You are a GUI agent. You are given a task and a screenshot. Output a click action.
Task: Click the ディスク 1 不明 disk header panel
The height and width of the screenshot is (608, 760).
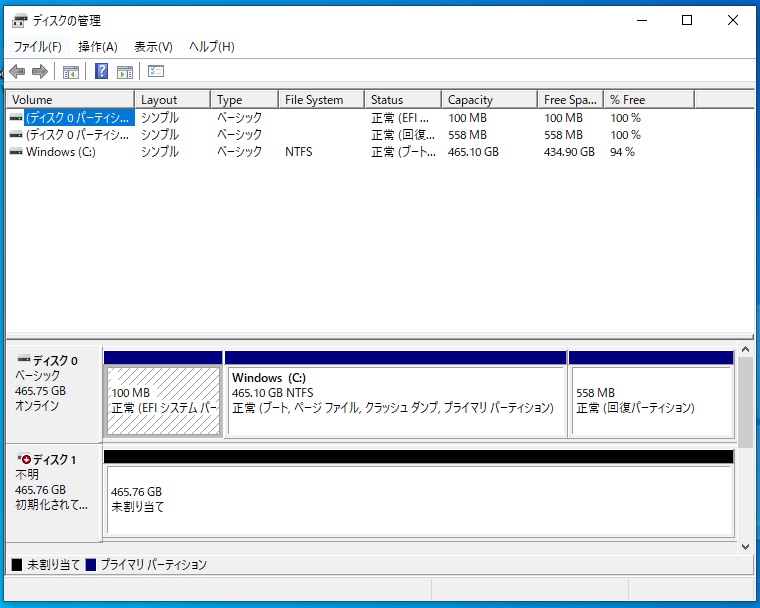(54, 493)
